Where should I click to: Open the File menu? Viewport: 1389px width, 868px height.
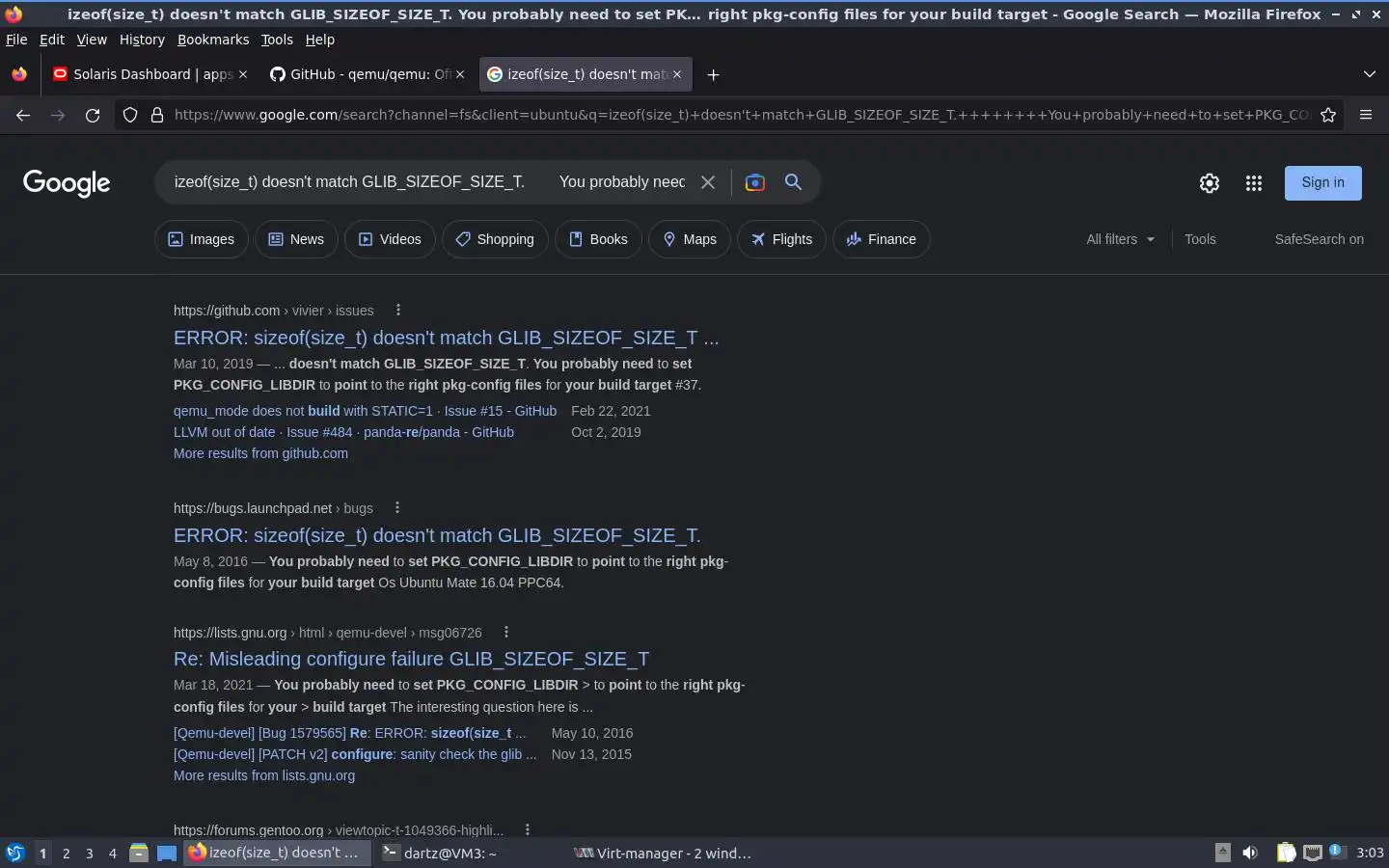[x=16, y=40]
